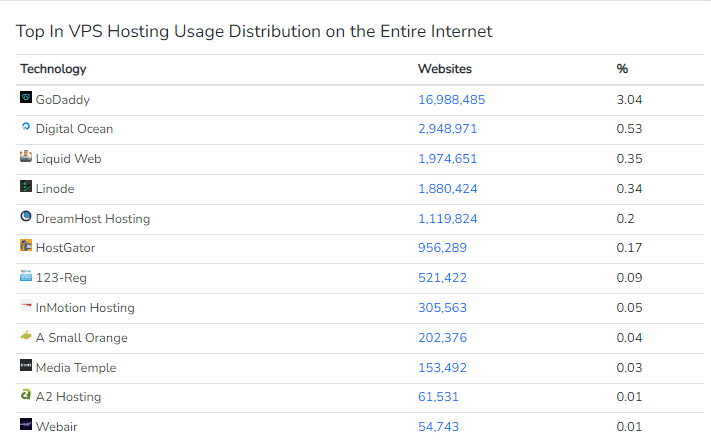The height and width of the screenshot is (441, 711).
Task: Click the Linode percentage 0.34
Action: 629,189
